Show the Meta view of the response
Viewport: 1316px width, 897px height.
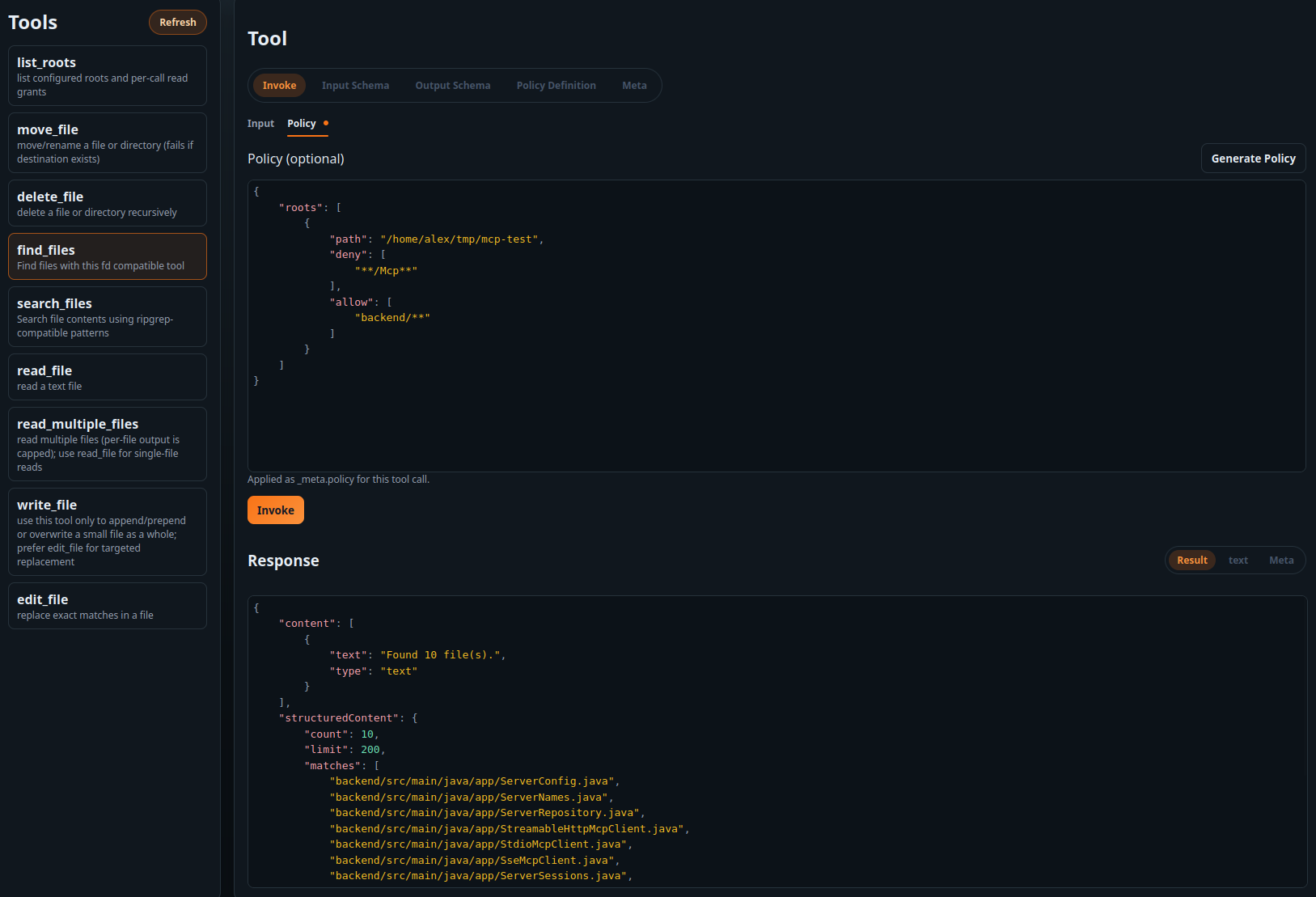1280,560
